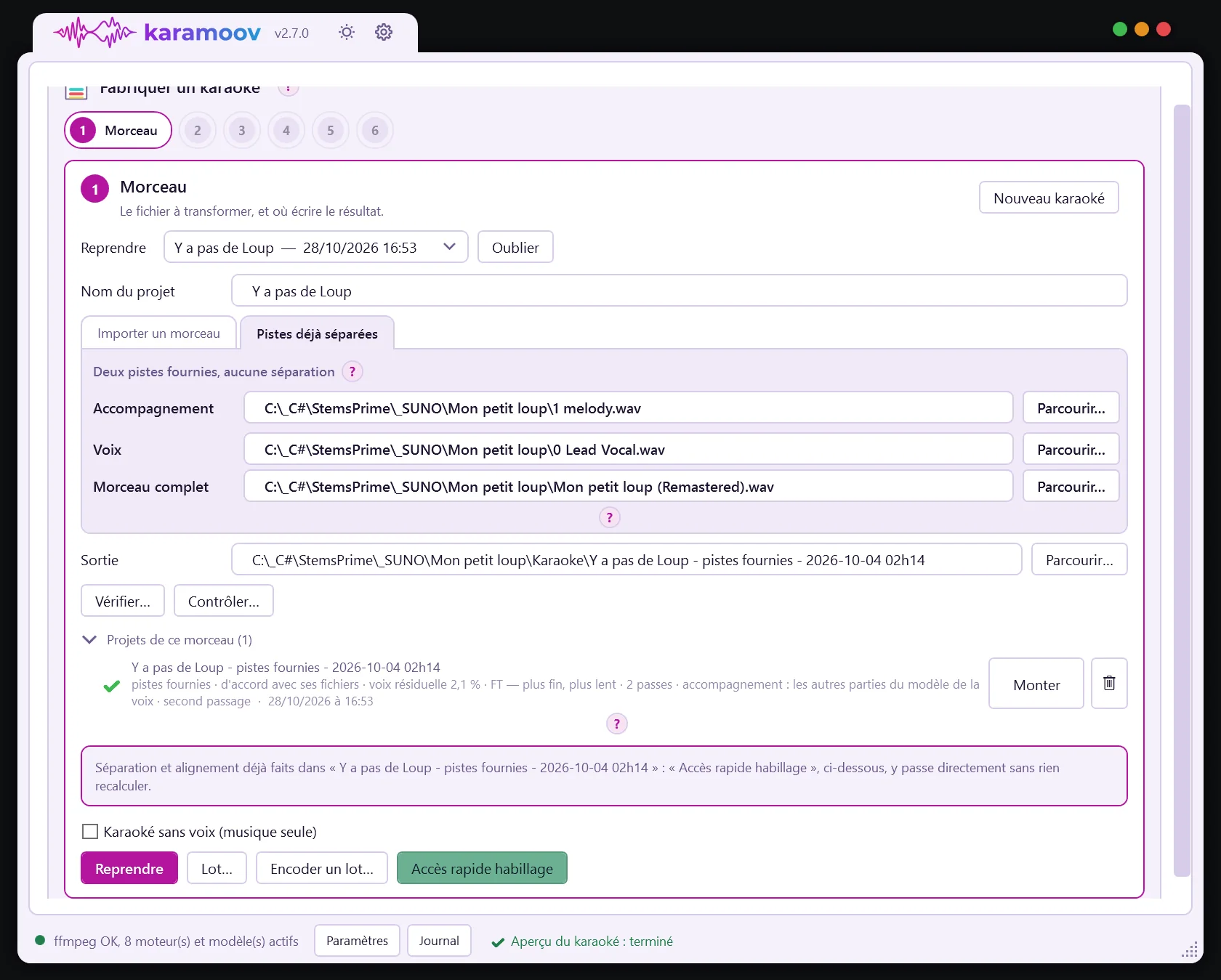Select step 1 Morceau pill
Image resolution: width=1221 pixels, height=980 pixels.
pyautogui.click(x=118, y=131)
